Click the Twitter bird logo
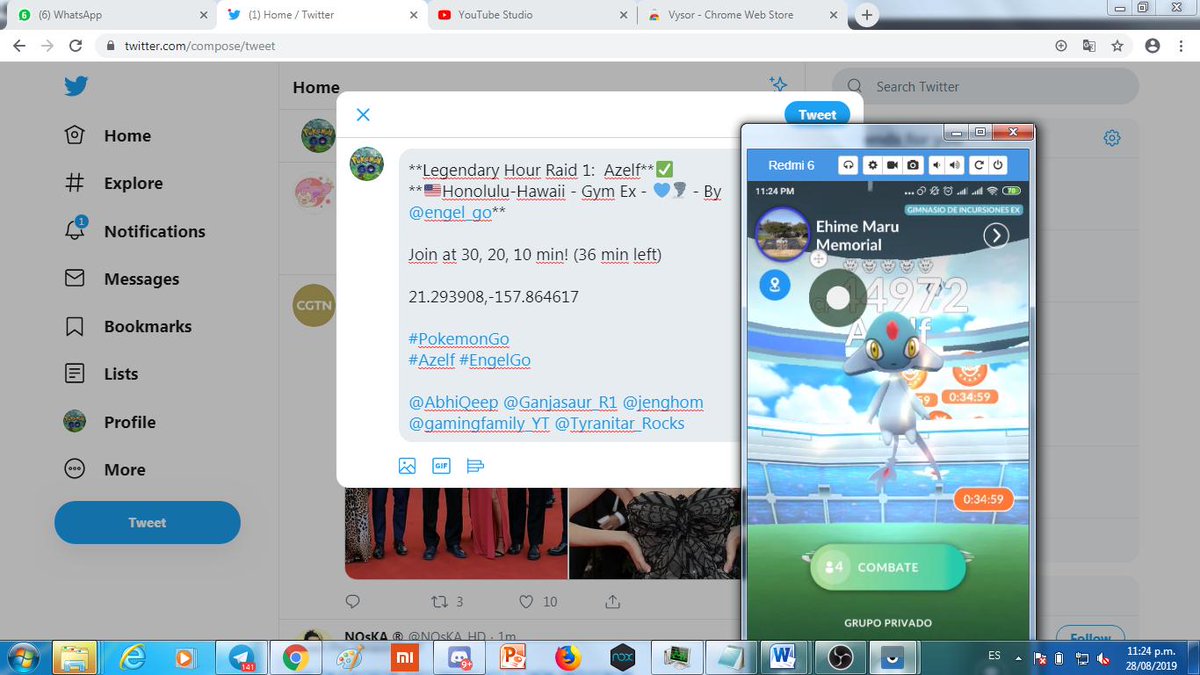The width and height of the screenshot is (1200, 675). (77, 87)
